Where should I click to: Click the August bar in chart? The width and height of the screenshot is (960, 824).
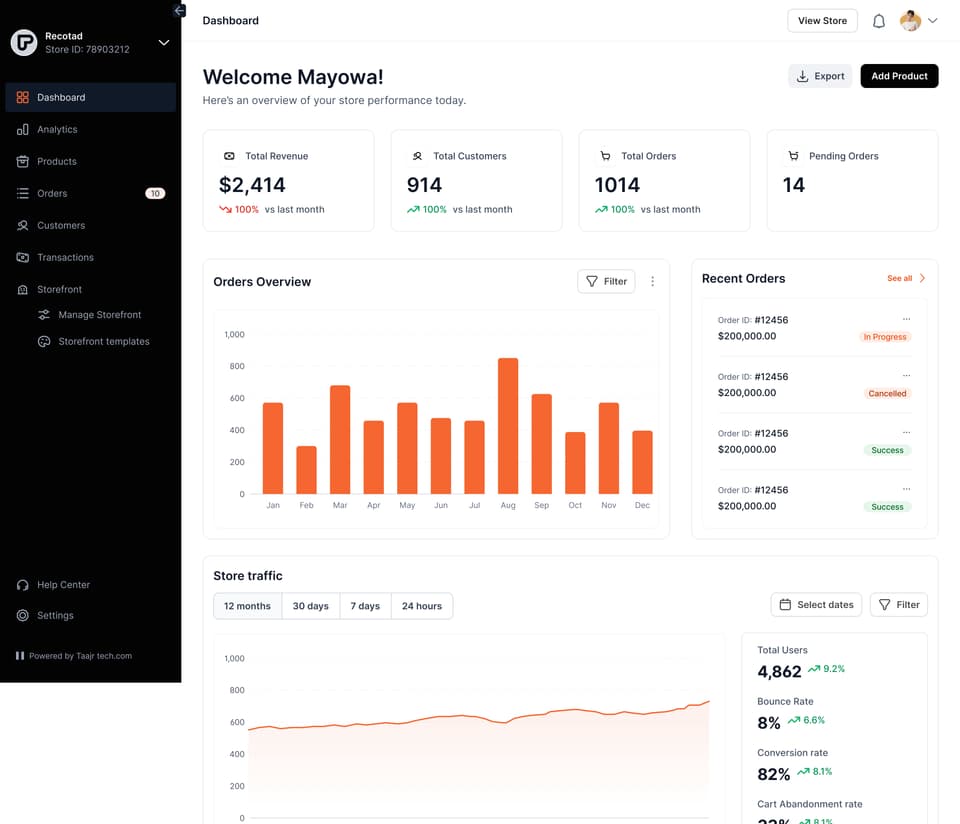[x=508, y=426]
